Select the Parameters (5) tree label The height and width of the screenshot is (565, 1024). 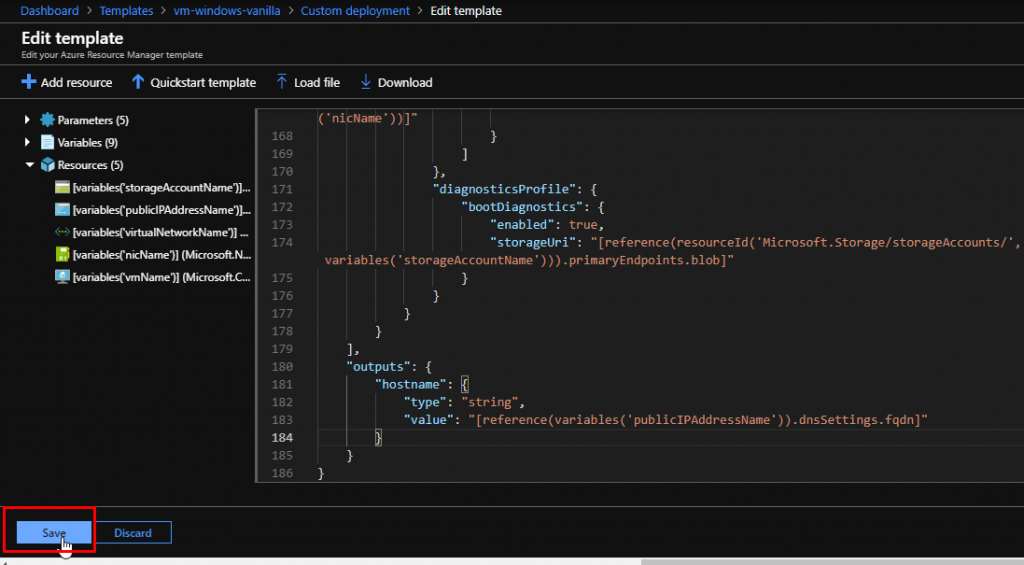[x=93, y=120]
